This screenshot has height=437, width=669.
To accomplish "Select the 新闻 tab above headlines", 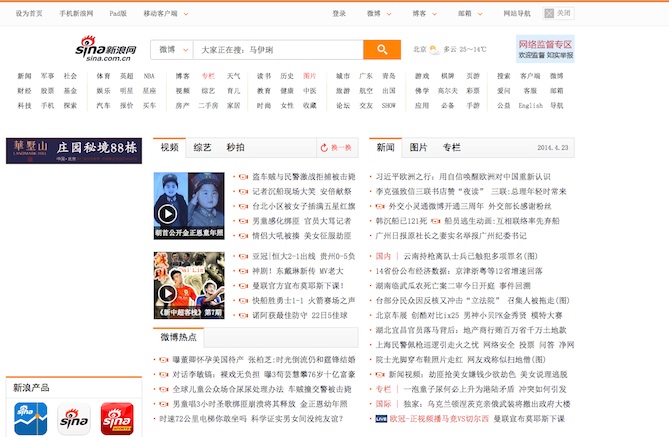I will pos(385,147).
